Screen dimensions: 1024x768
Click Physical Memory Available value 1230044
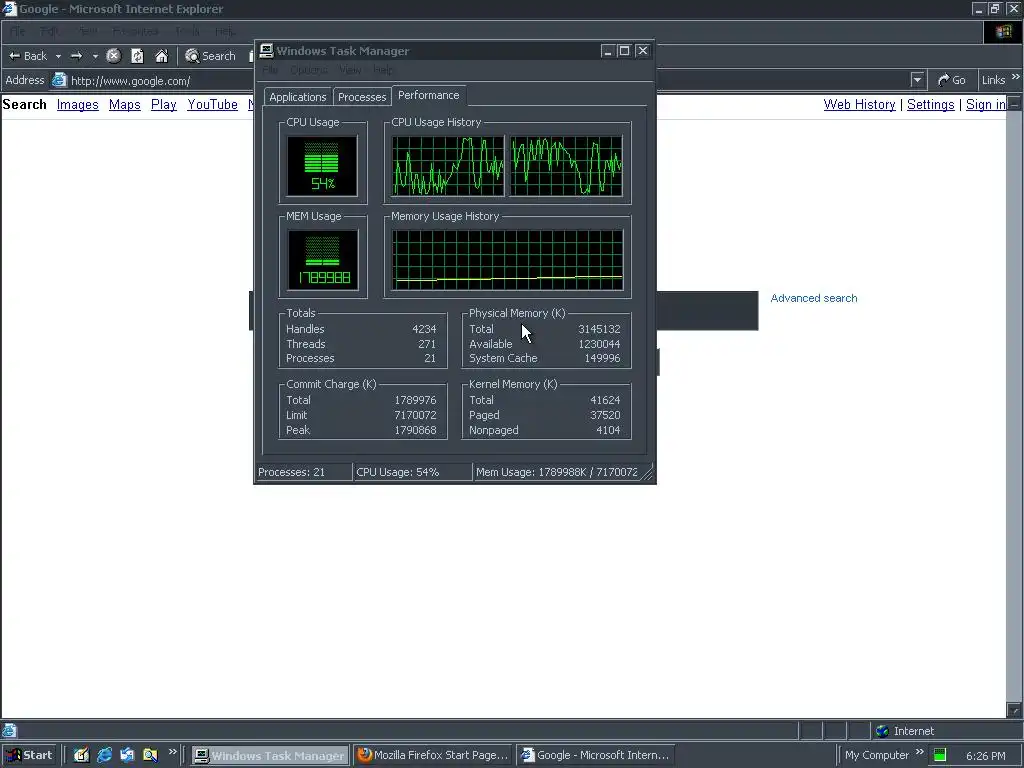(x=600, y=344)
